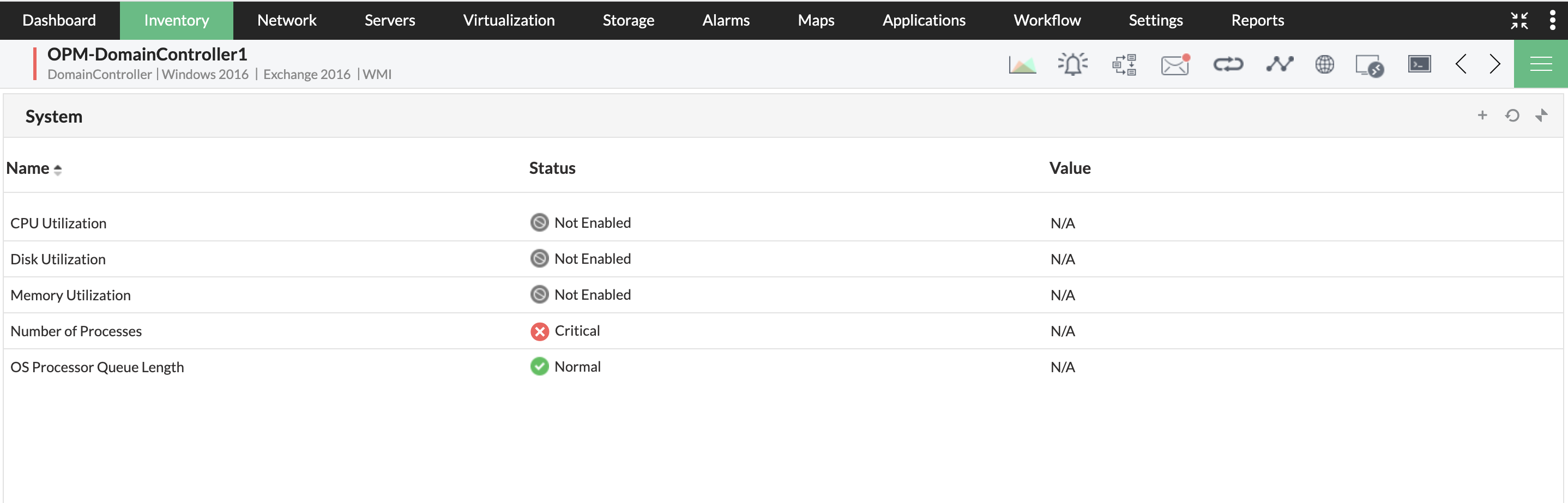Open the green hamburger menu
Image resolution: width=1568 pixels, height=503 pixels.
tap(1541, 64)
